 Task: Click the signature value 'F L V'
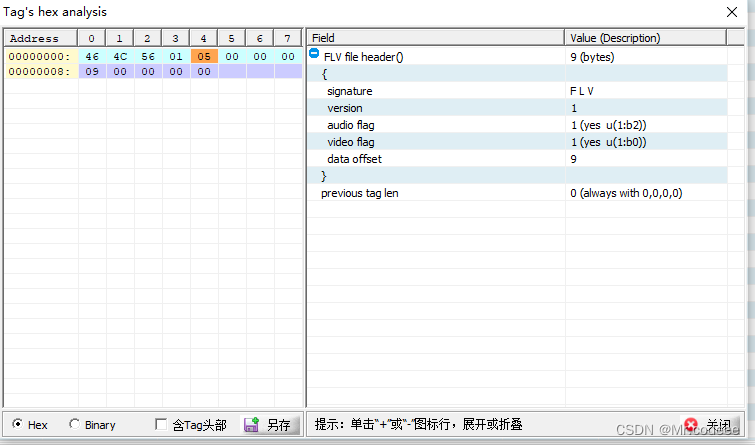click(582, 91)
